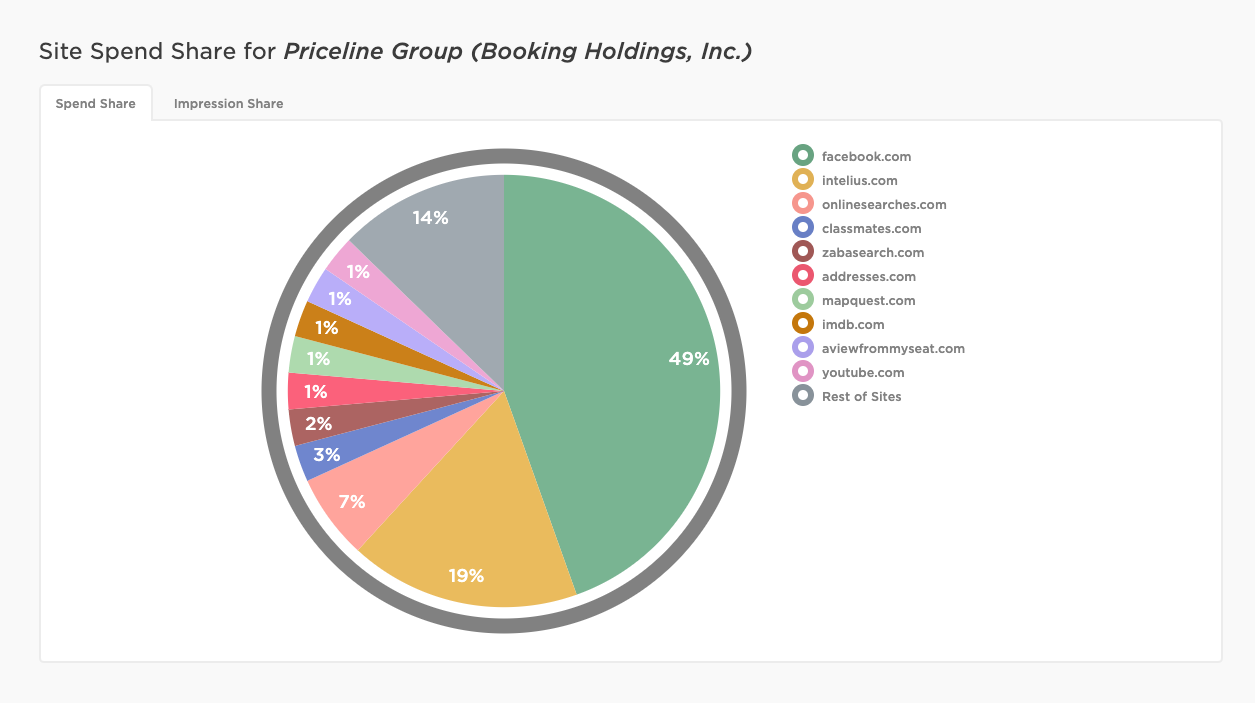This screenshot has width=1255, height=704.
Task: Select the Spend Share tab
Action: pyautogui.click(x=96, y=103)
